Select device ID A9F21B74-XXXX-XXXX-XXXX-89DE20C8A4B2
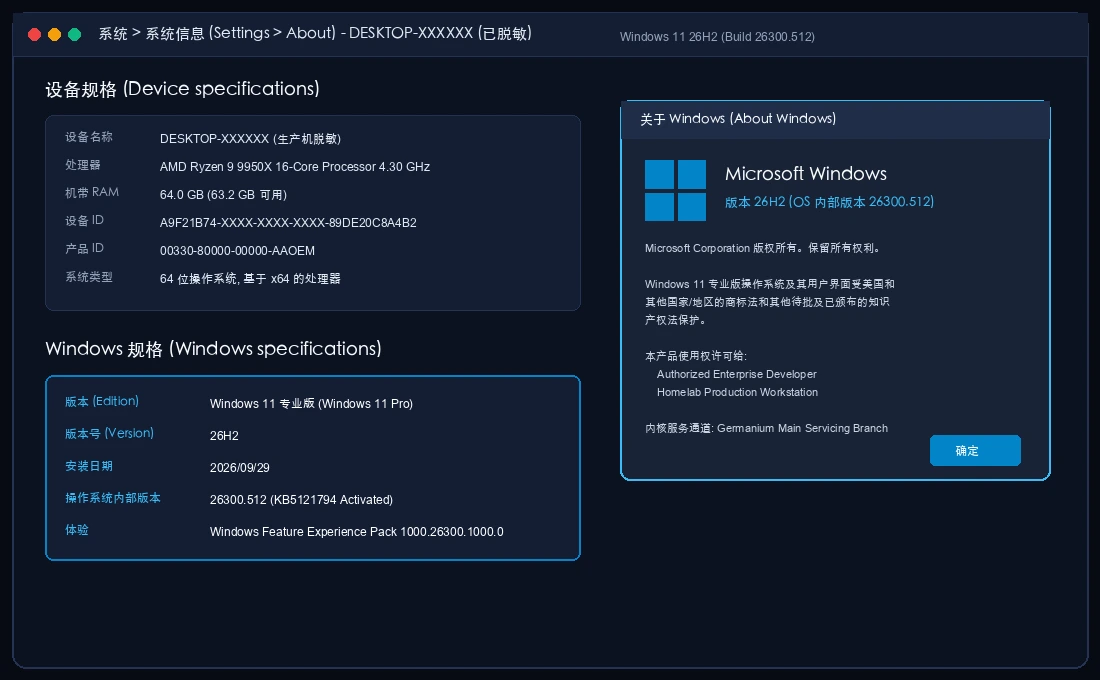Screen dimensions: 1100x680 click(288, 223)
